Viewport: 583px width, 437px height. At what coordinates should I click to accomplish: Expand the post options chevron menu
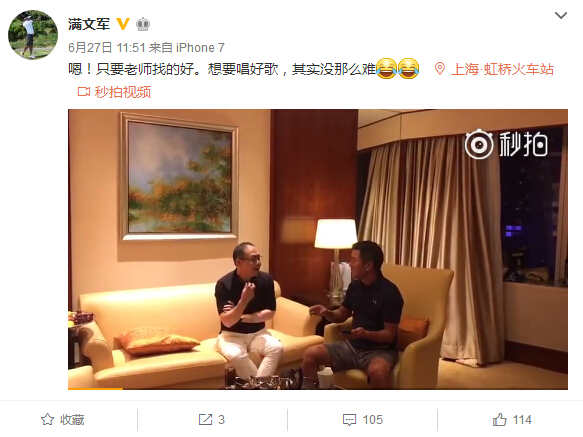tap(561, 16)
